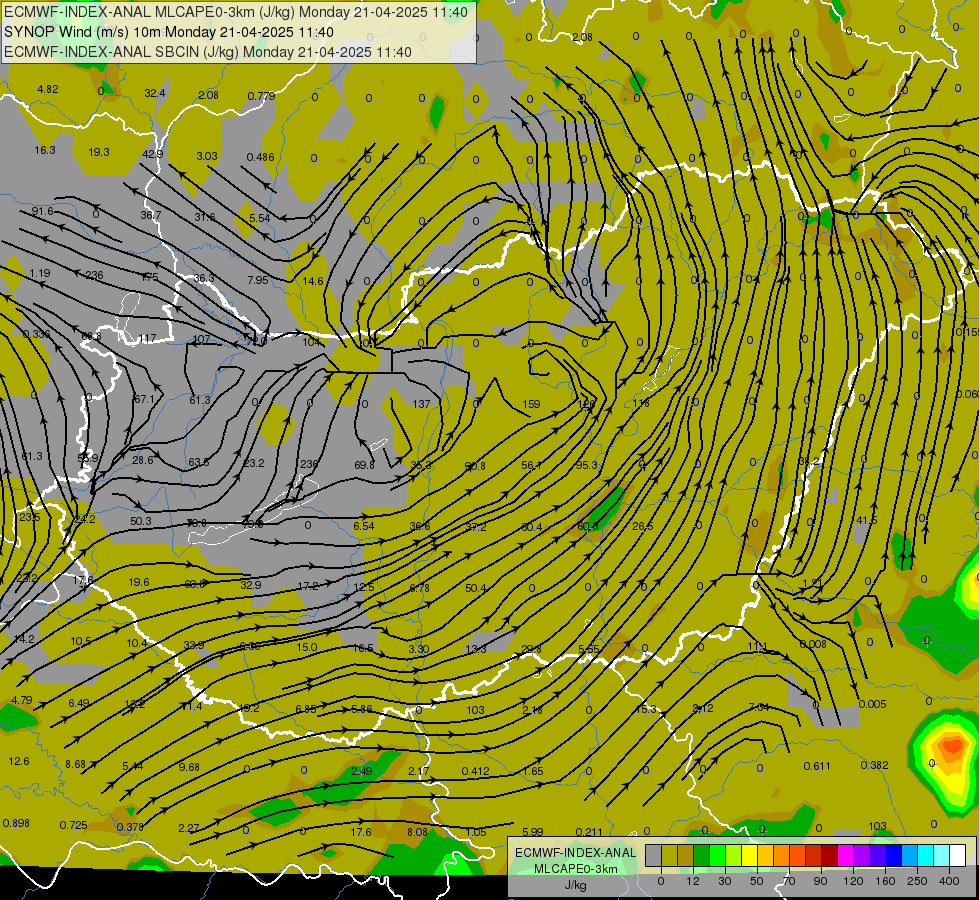Click the map value 0.412
This screenshot has width=979, height=900.
(x=475, y=771)
